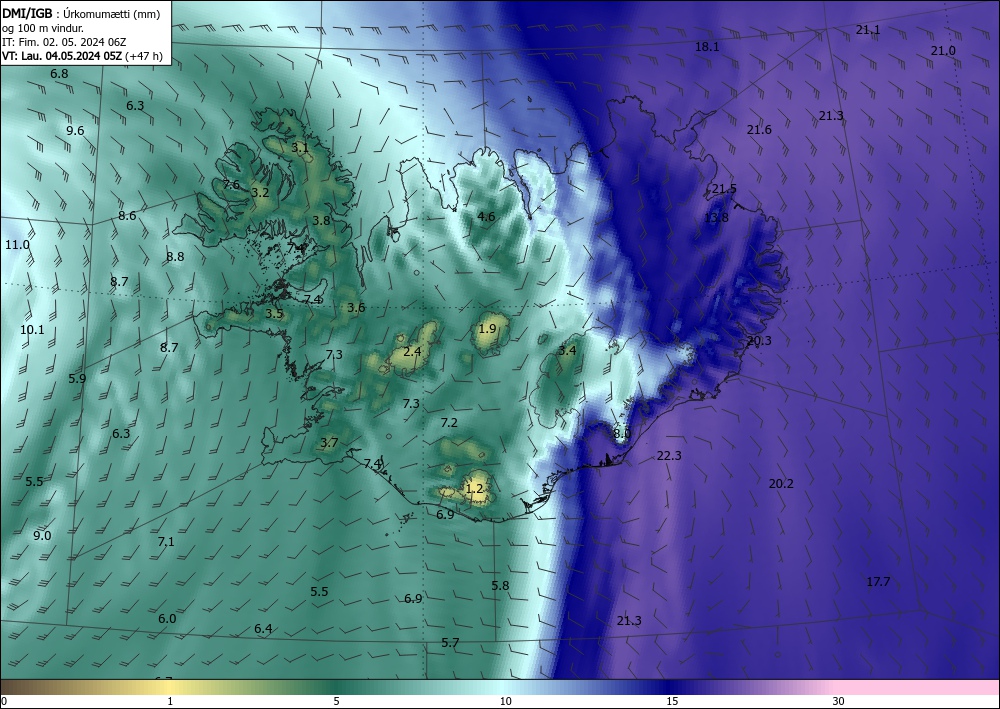Select the map value "3.4"
The image size is (1000, 709).
[x=567, y=351]
